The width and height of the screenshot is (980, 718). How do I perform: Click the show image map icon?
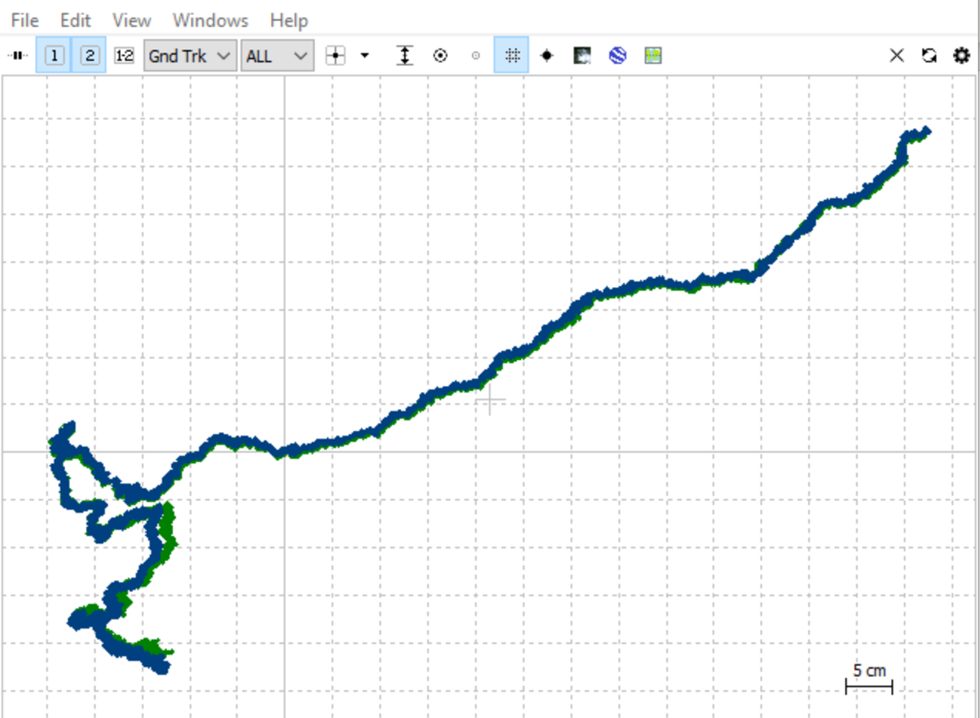point(582,56)
